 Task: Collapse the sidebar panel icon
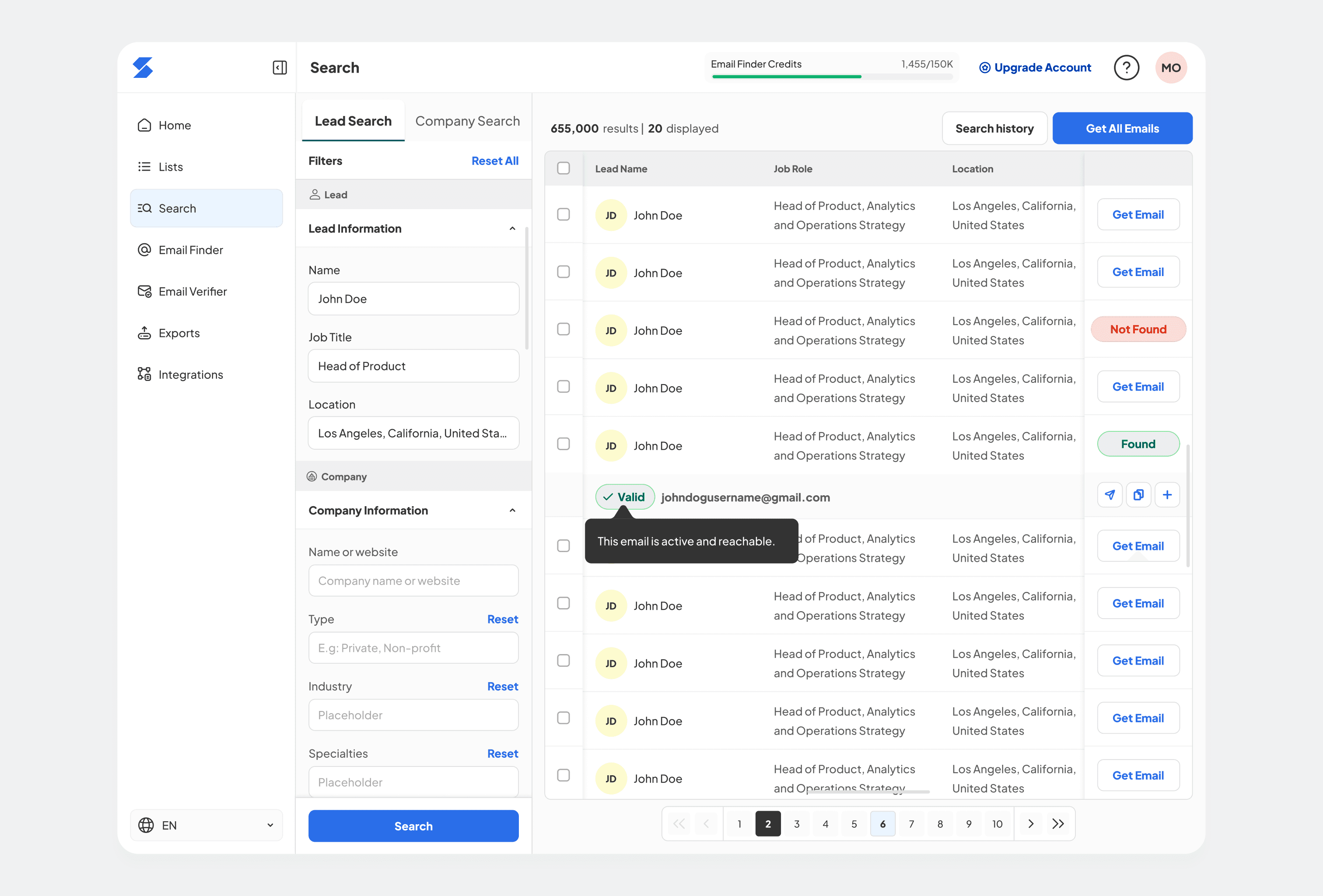click(x=280, y=68)
